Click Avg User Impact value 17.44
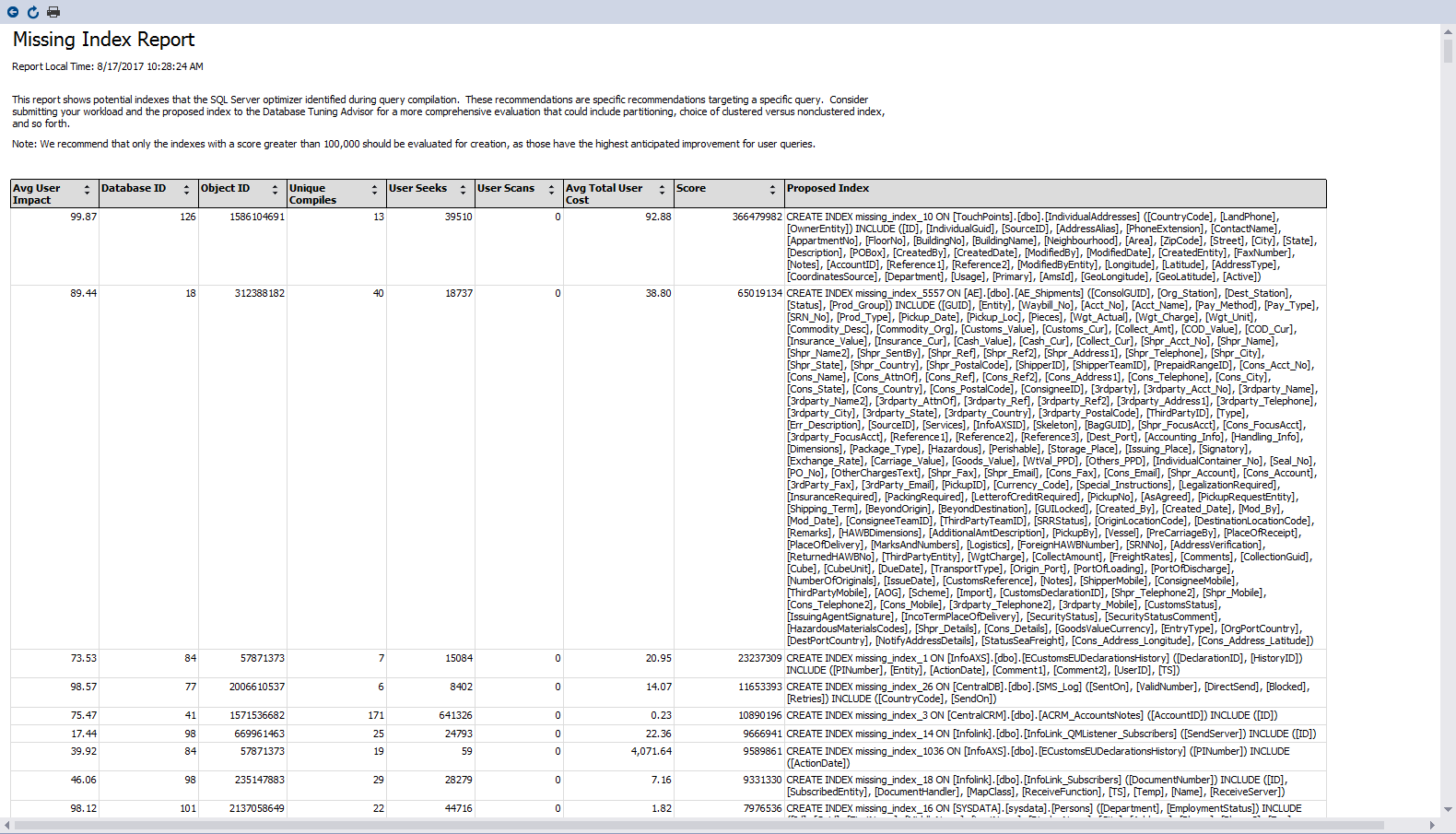This screenshot has height=834, width=1456. 84,734
